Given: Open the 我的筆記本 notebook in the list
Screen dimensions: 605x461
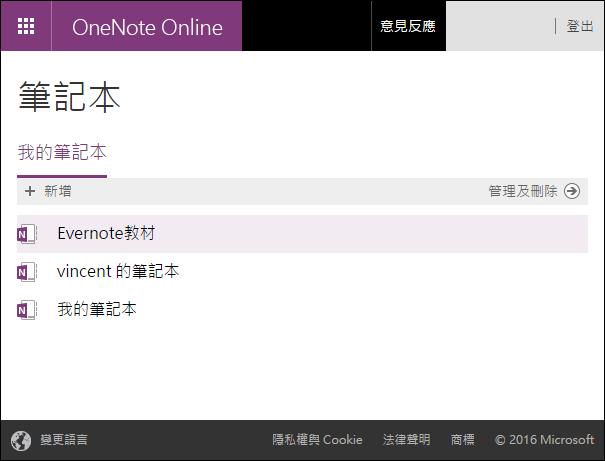Looking at the screenshot, I should (97, 309).
